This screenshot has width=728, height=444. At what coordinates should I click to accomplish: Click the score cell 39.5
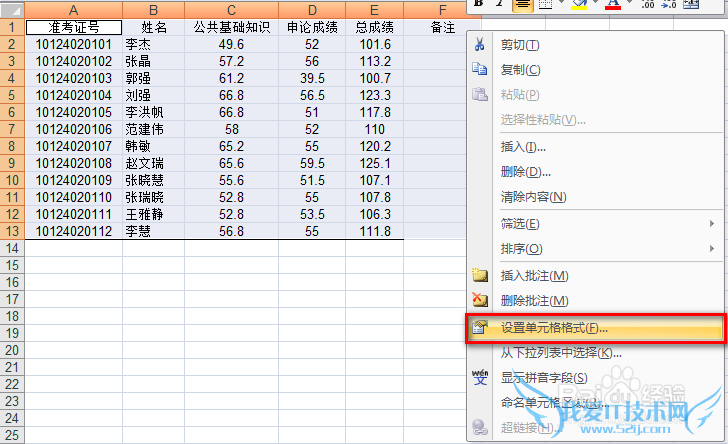point(312,78)
